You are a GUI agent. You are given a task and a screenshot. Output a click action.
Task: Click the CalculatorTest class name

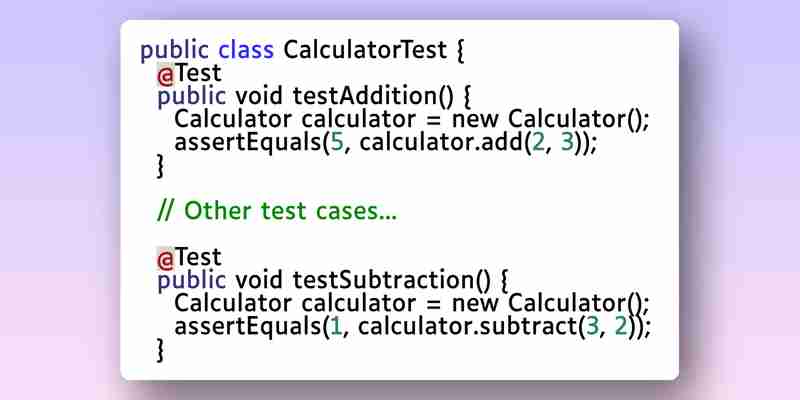pos(365,50)
